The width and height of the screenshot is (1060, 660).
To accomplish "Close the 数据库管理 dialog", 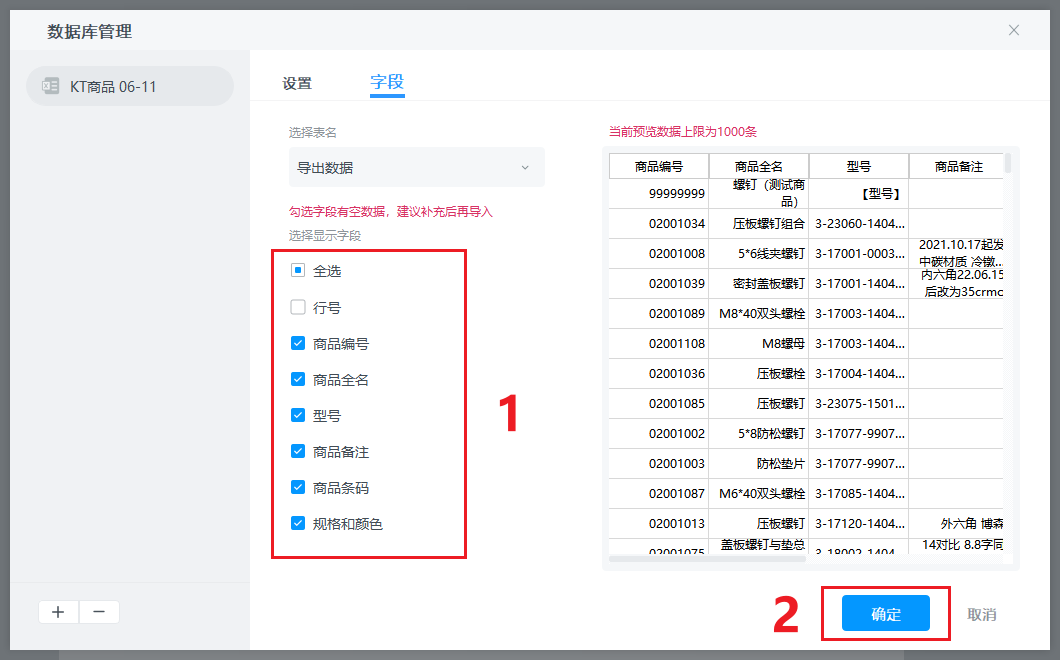I will tap(1014, 30).
